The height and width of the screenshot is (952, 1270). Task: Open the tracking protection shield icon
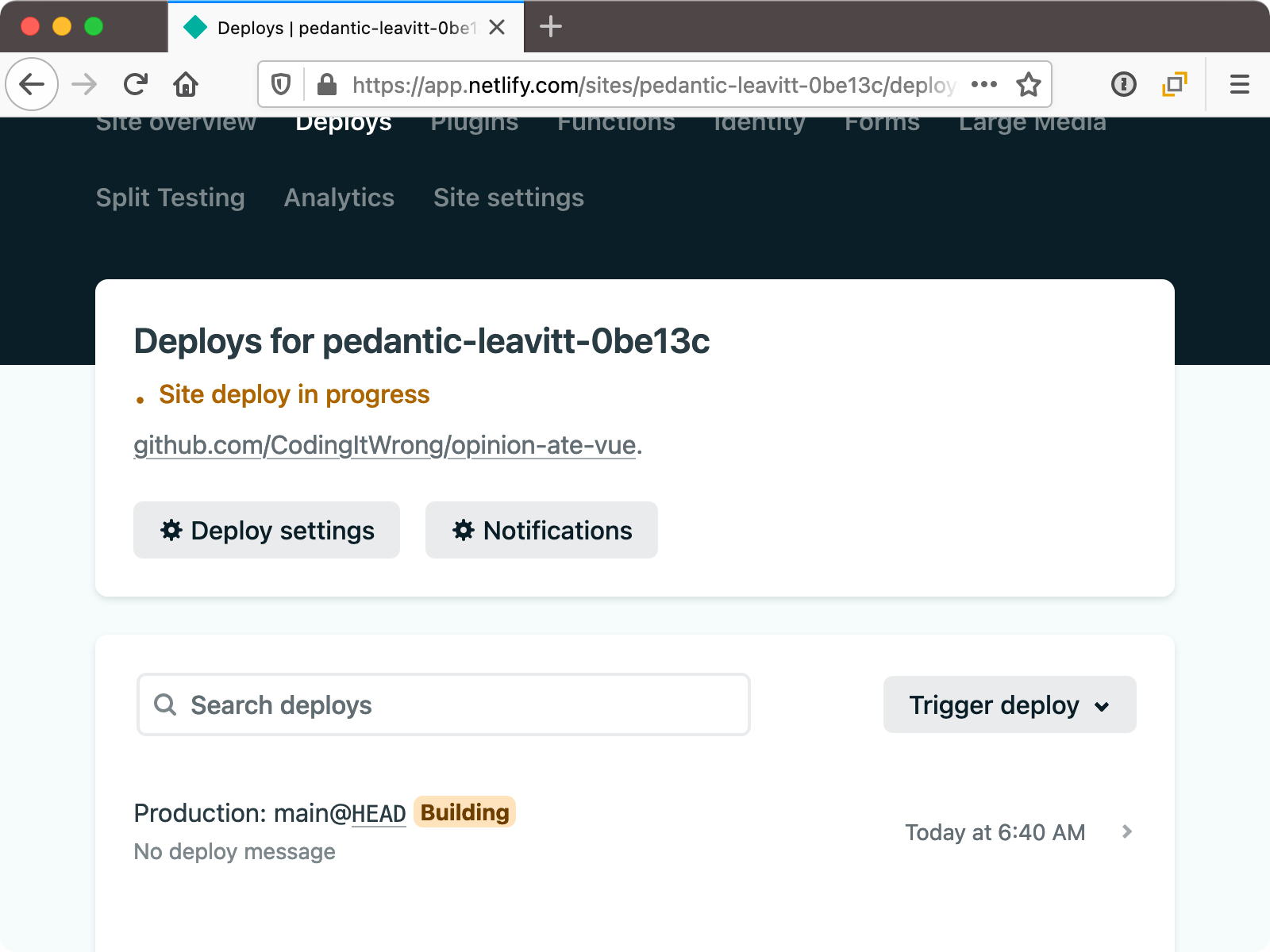click(281, 84)
